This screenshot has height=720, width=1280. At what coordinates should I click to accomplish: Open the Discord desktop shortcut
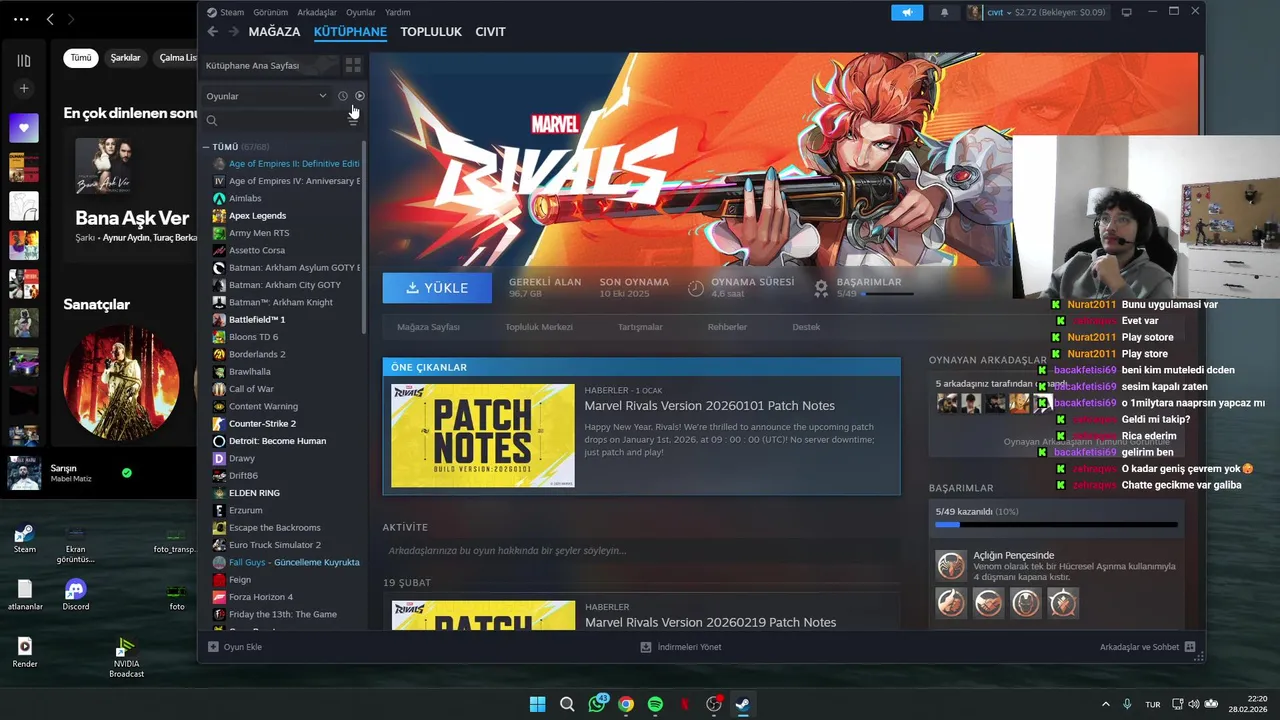[76, 595]
